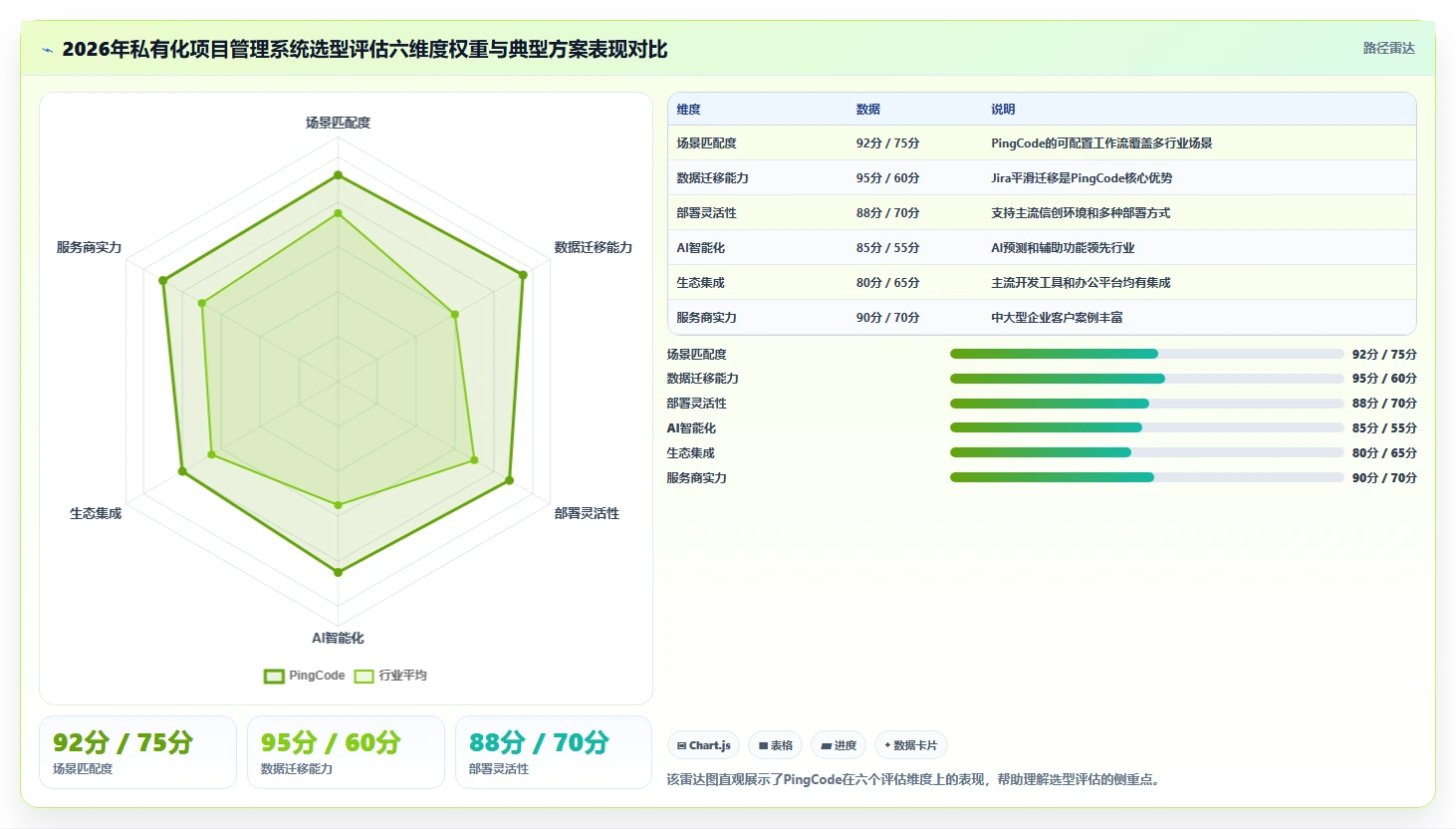Screen dimensions: 1456x829
Task: Click the AI智能化 radar axis label
Action: click(x=338, y=638)
